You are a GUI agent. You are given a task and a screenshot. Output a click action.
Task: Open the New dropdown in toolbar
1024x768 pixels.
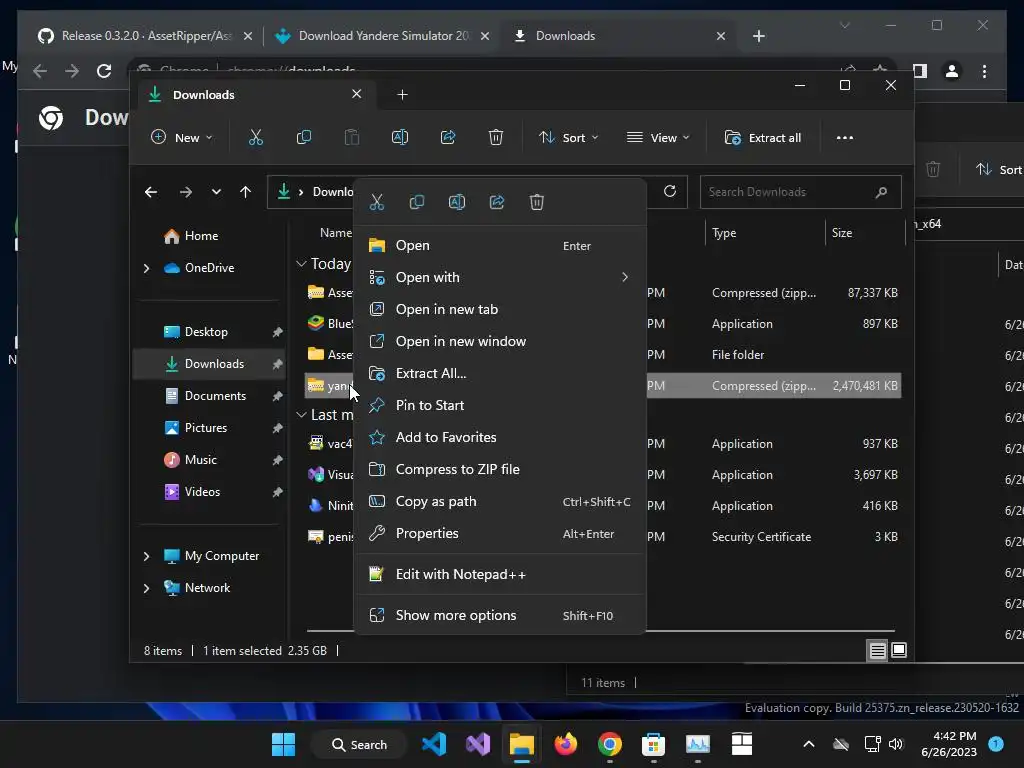point(182,138)
